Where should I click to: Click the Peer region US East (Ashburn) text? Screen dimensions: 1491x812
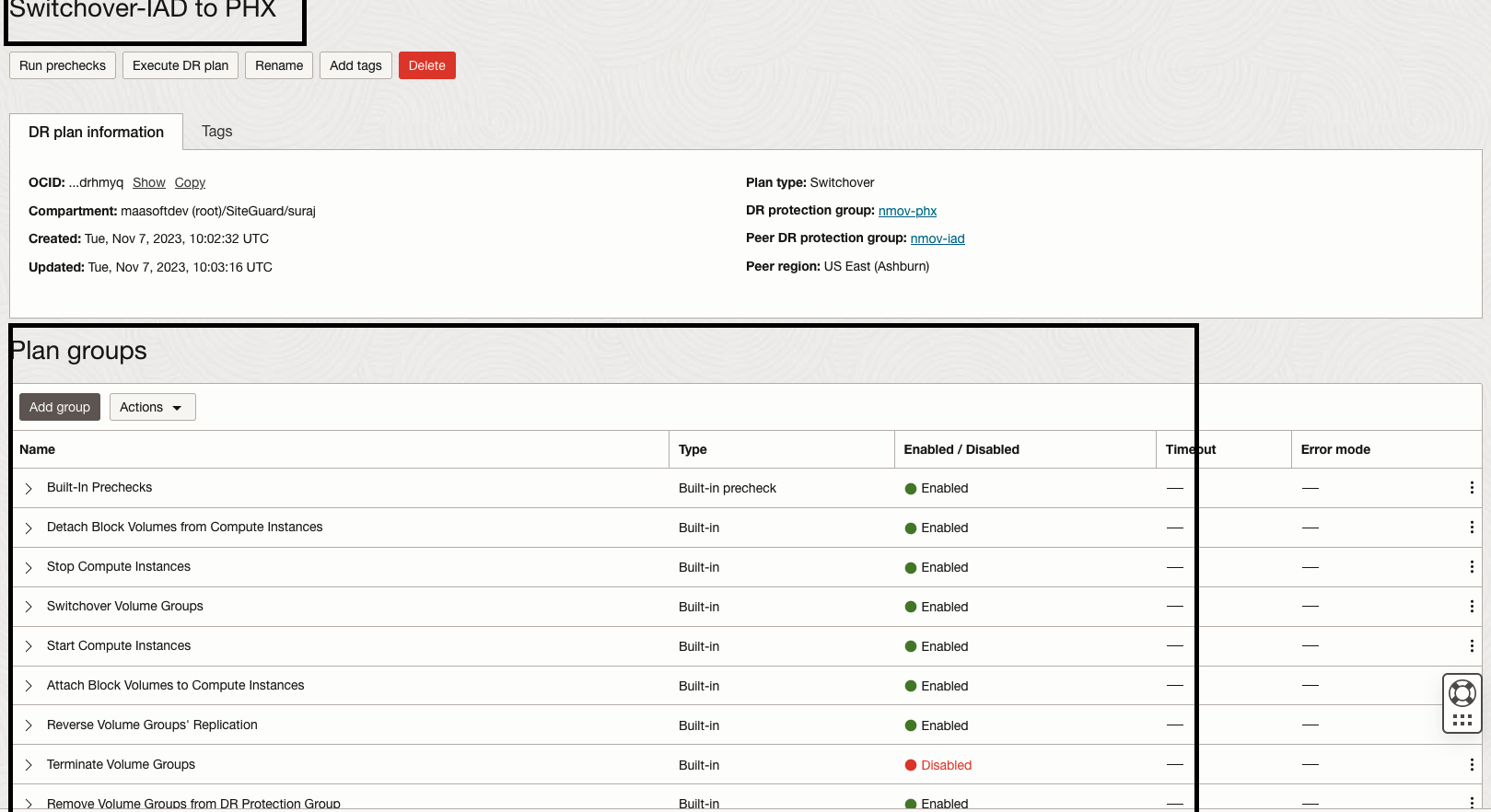point(837,267)
